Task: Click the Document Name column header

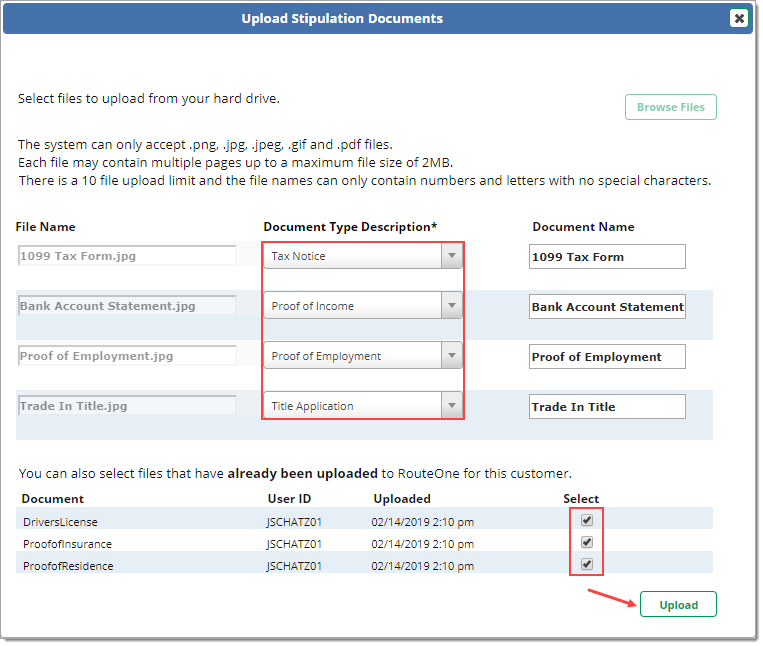Action: [583, 227]
